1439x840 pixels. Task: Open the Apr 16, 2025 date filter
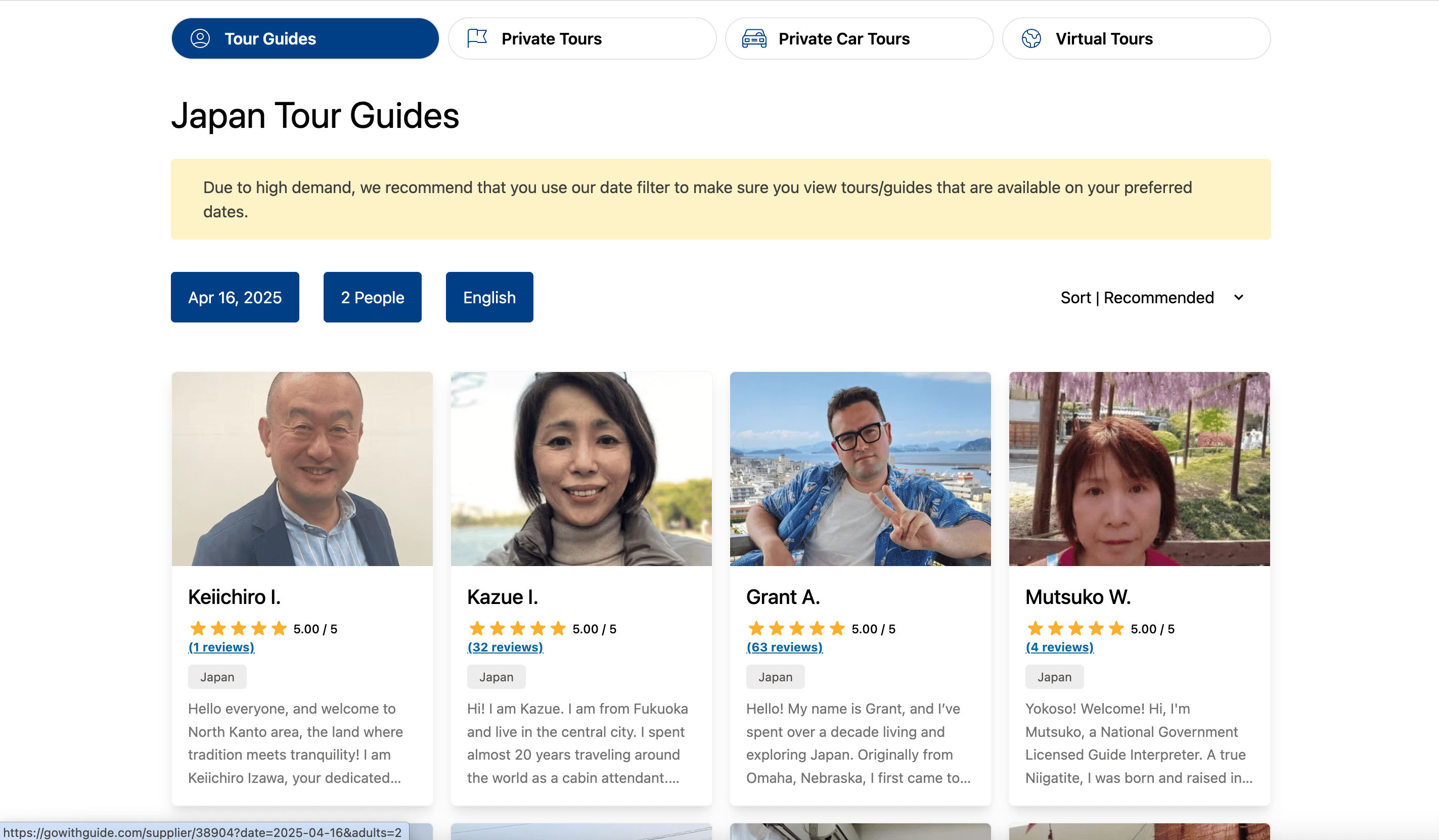[235, 297]
